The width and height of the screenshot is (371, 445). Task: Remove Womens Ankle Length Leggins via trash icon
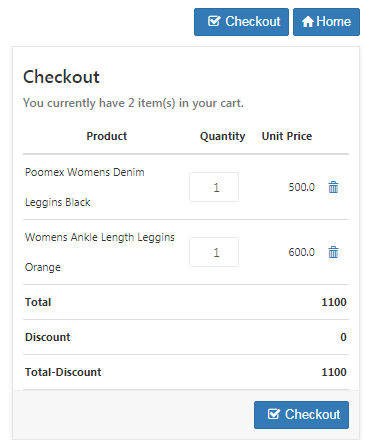point(333,252)
